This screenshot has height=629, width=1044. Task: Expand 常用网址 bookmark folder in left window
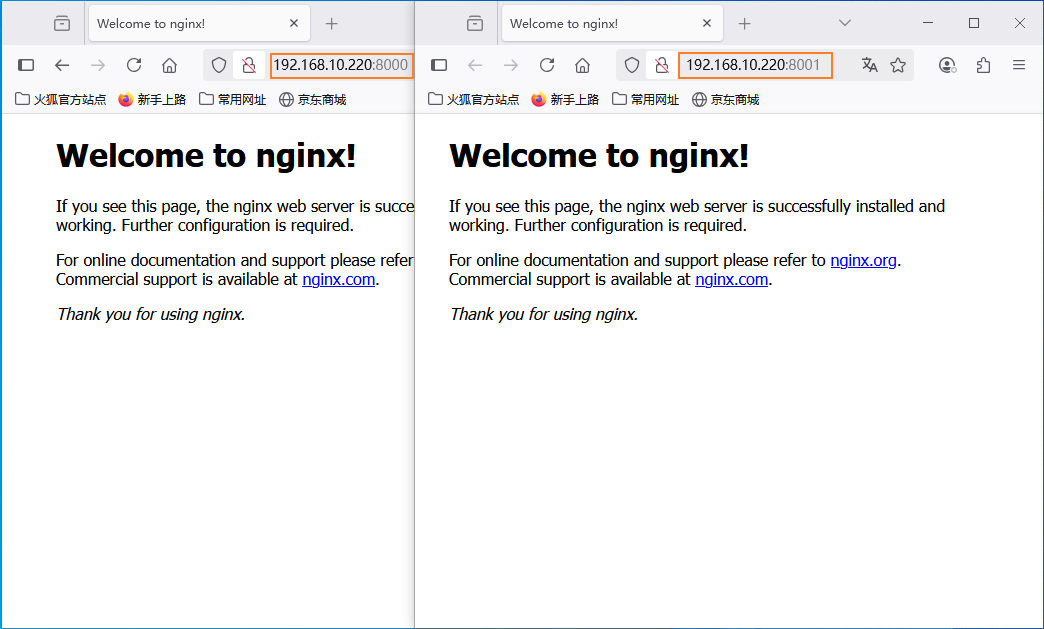pyautogui.click(x=233, y=100)
